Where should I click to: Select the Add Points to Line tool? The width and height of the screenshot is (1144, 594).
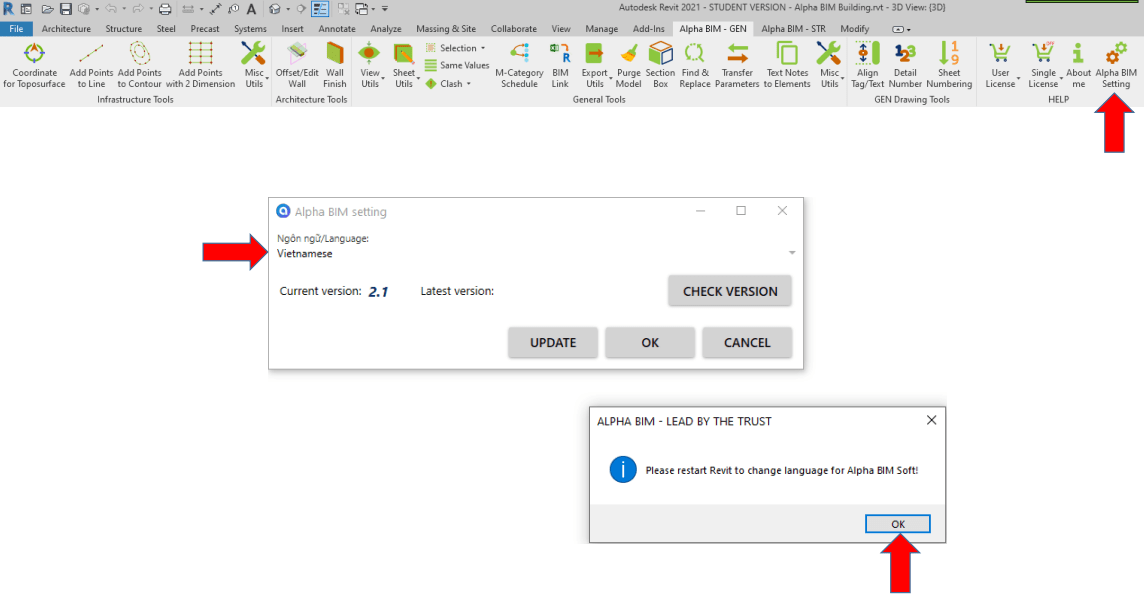click(x=91, y=65)
